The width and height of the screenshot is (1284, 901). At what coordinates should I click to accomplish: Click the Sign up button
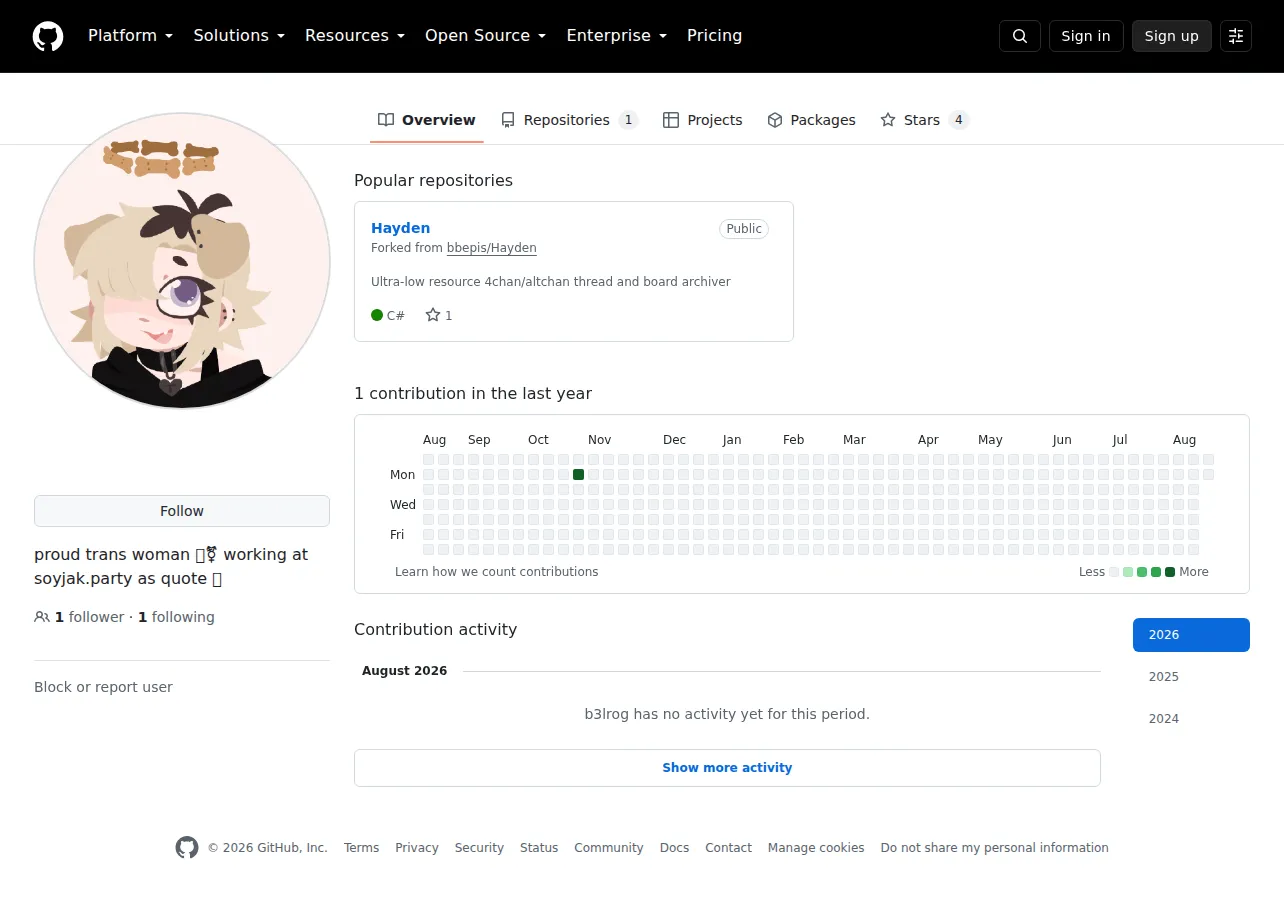[x=1172, y=36]
